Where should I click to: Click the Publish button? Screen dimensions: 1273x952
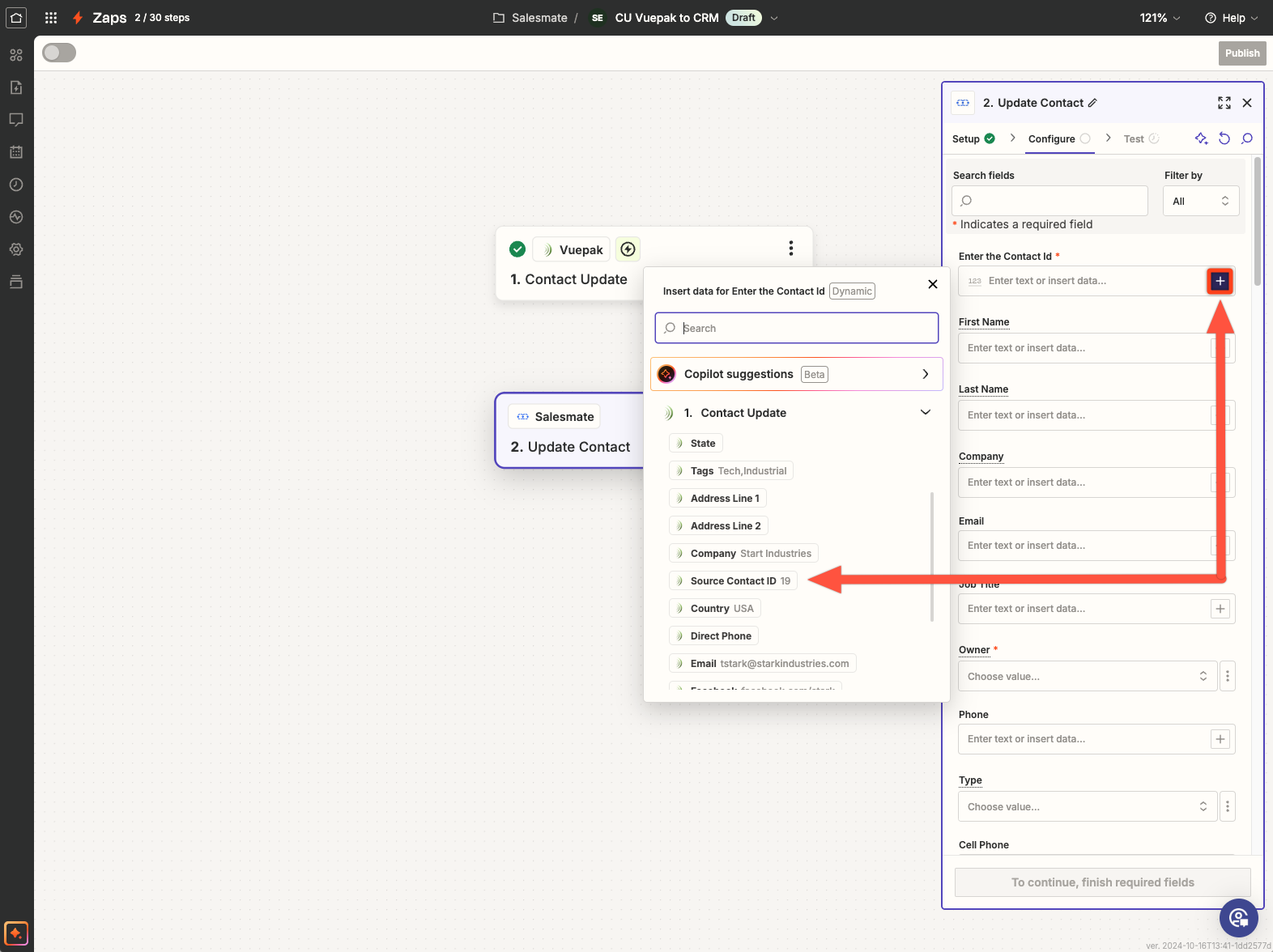point(1241,53)
